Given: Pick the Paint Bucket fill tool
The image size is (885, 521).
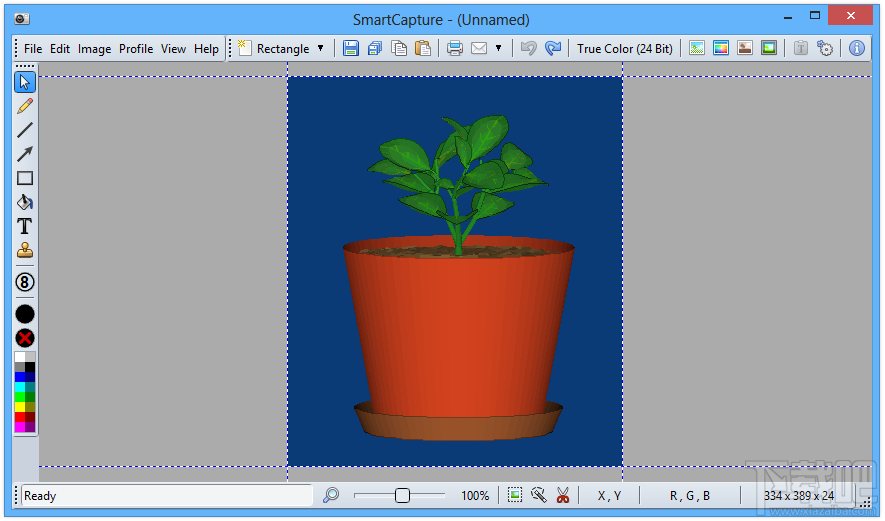Looking at the screenshot, I should pyautogui.click(x=25, y=202).
